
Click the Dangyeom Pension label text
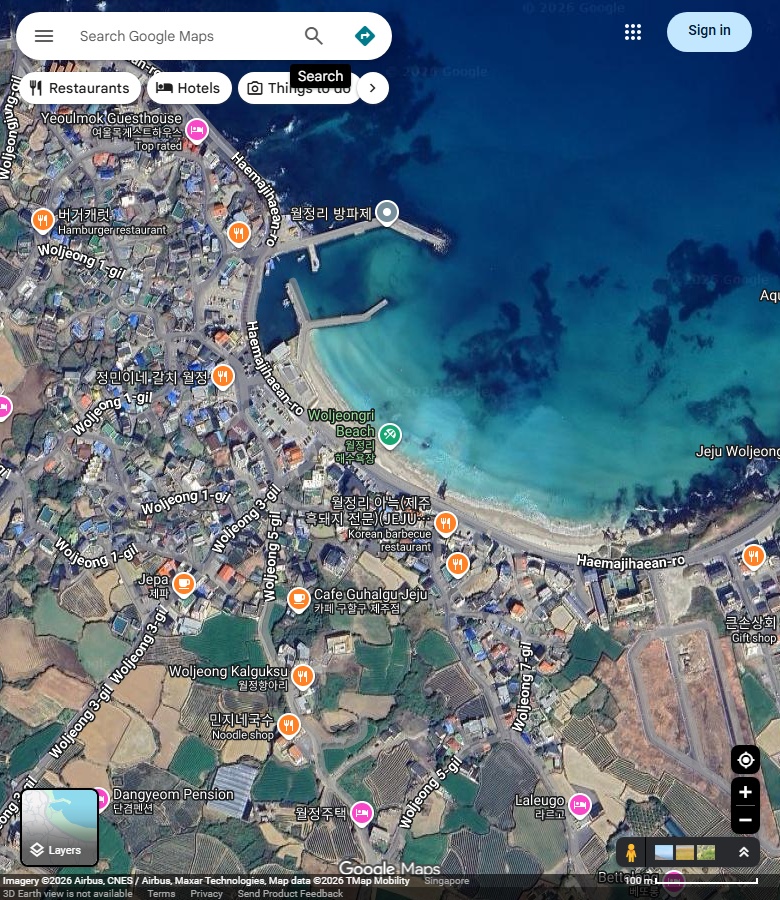point(173,794)
